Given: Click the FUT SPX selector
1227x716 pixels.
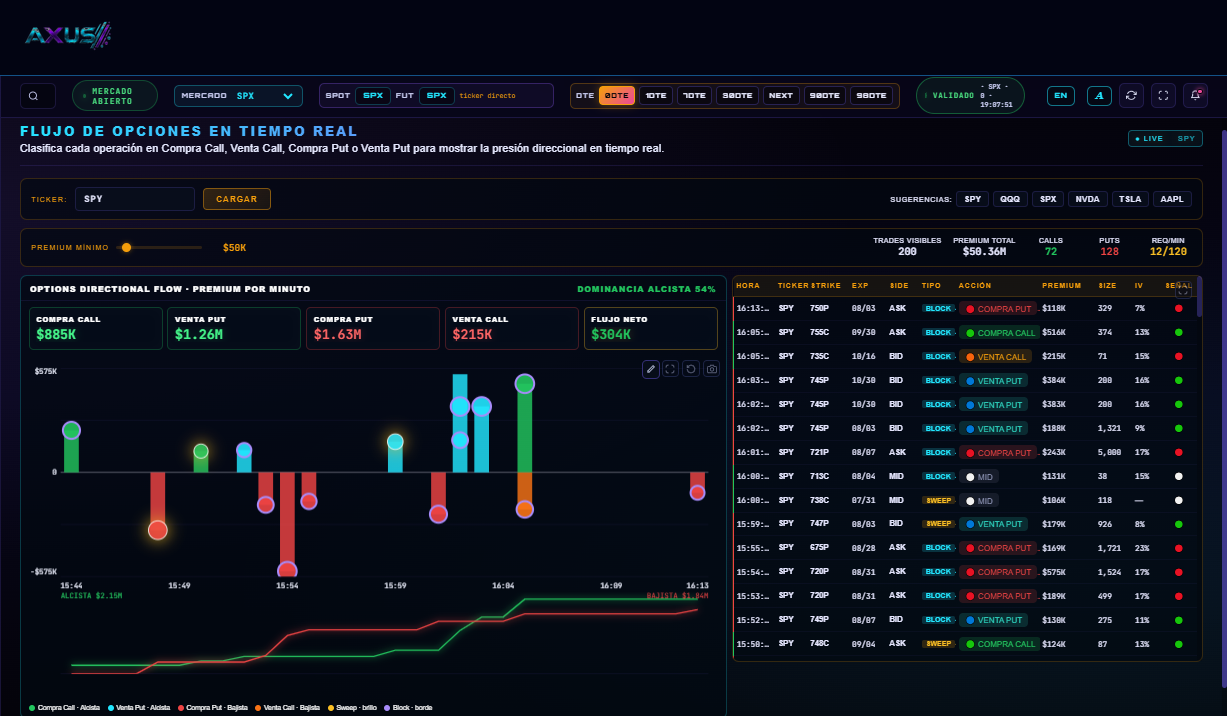Looking at the screenshot, I should point(436,96).
